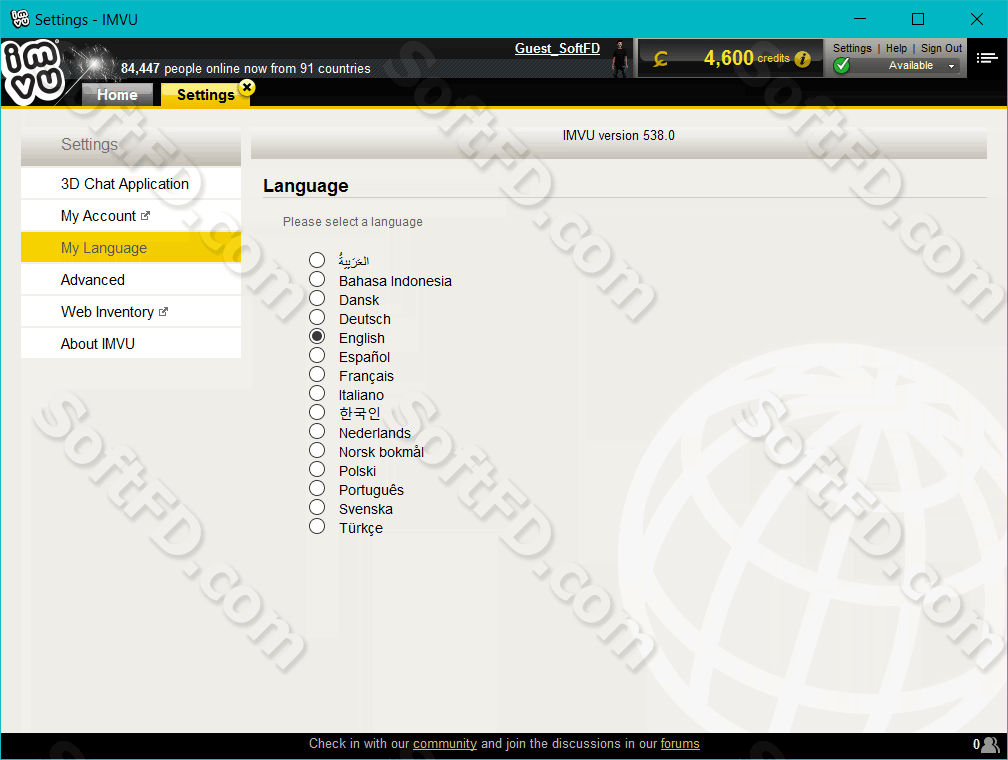Click the Help link in the top bar
The height and width of the screenshot is (760, 1008).
point(896,48)
